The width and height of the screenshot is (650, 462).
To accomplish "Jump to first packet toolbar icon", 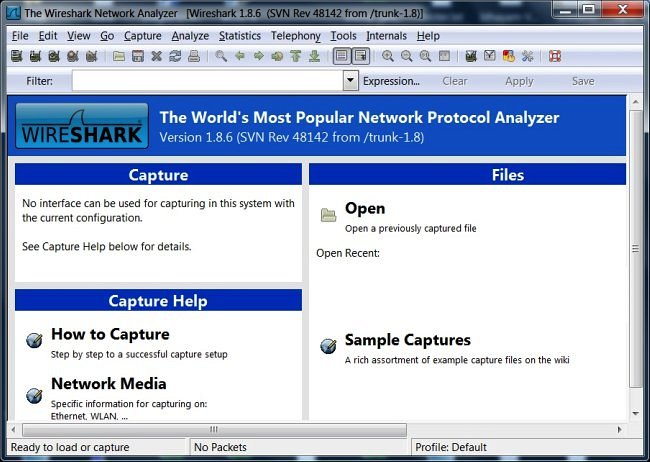I will click(296, 56).
